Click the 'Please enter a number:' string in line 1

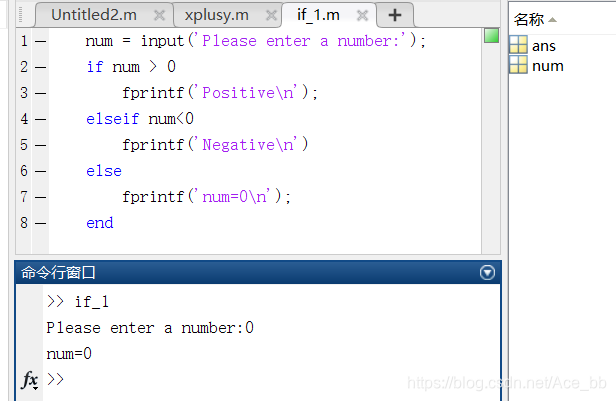pyautogui.click(x=300, y=41)
